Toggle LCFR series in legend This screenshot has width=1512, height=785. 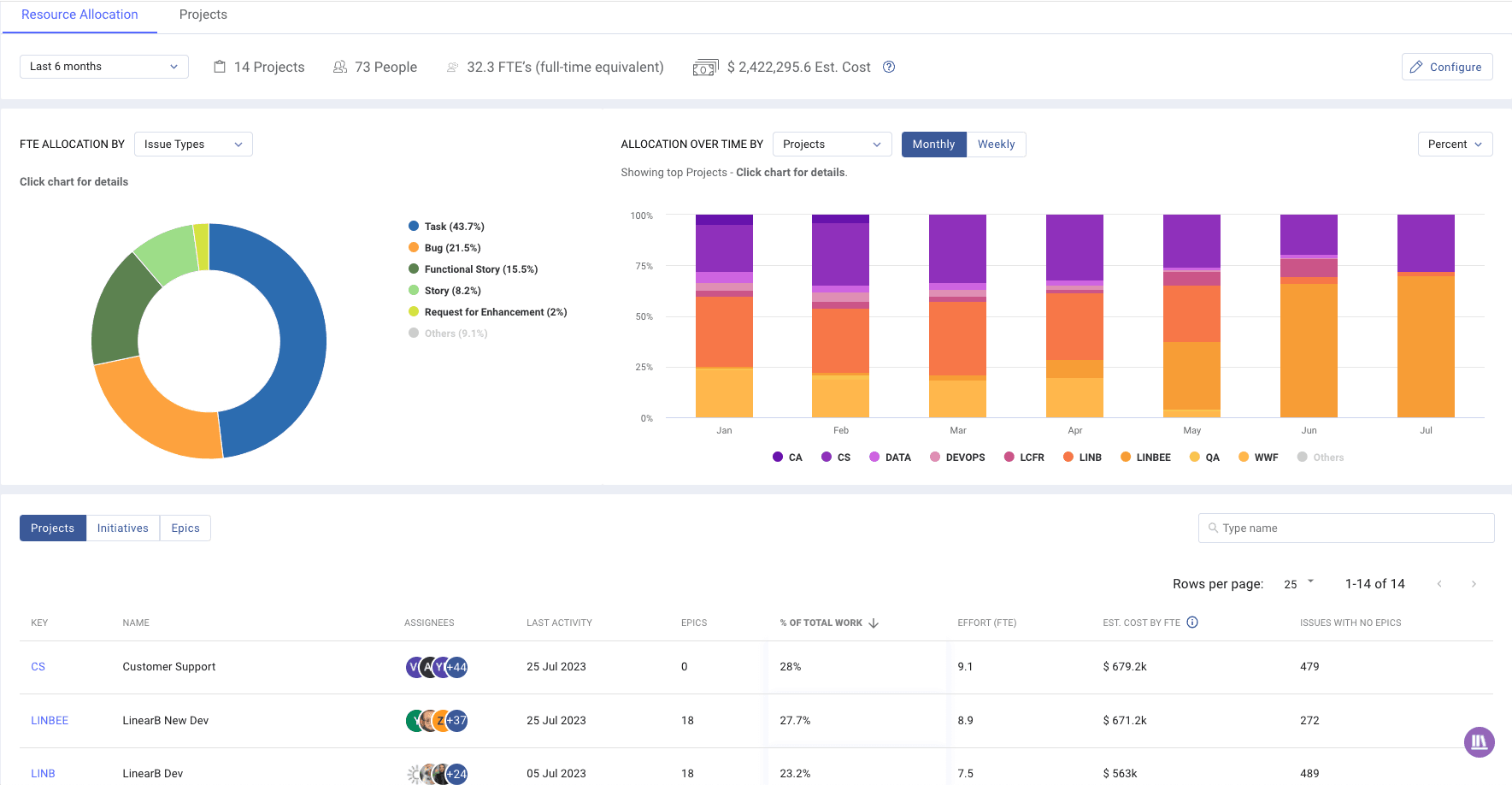coord(1024,457)
